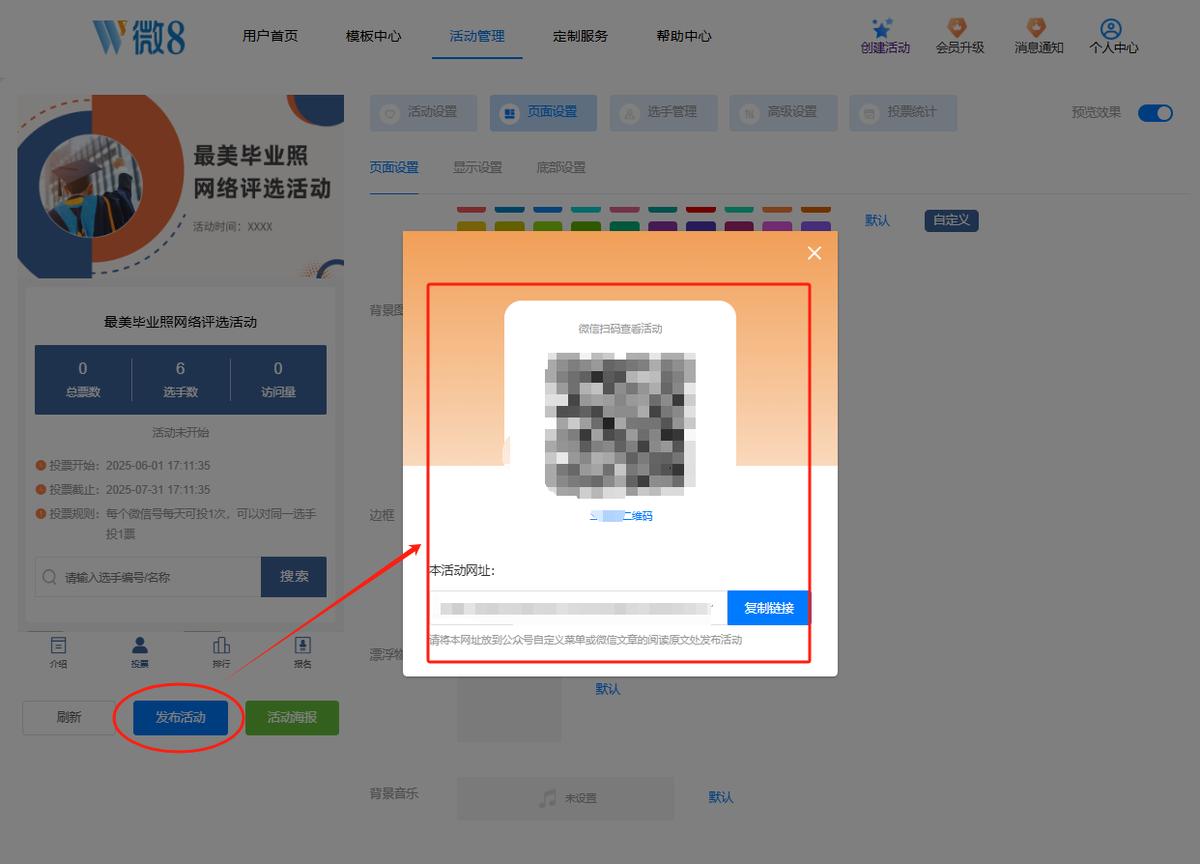Image resolution: width=1200 pixels, height=864 pixels.
Task: Click the 微8 logo
Action: pos(139,36)
